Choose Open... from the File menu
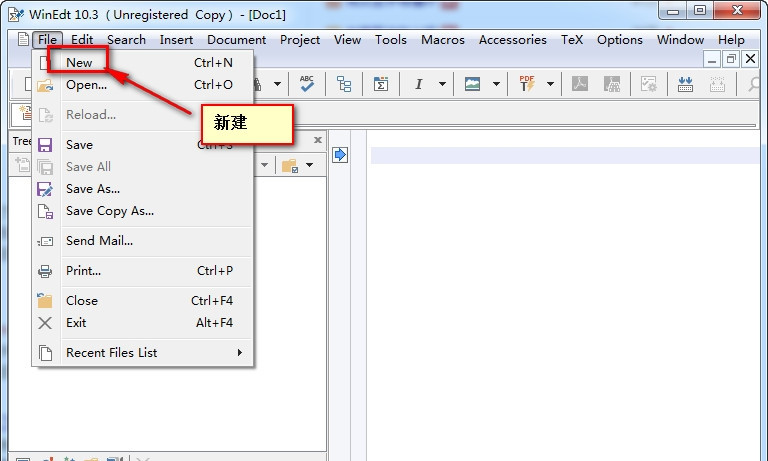The image size is (768, 461). (142, 85)
